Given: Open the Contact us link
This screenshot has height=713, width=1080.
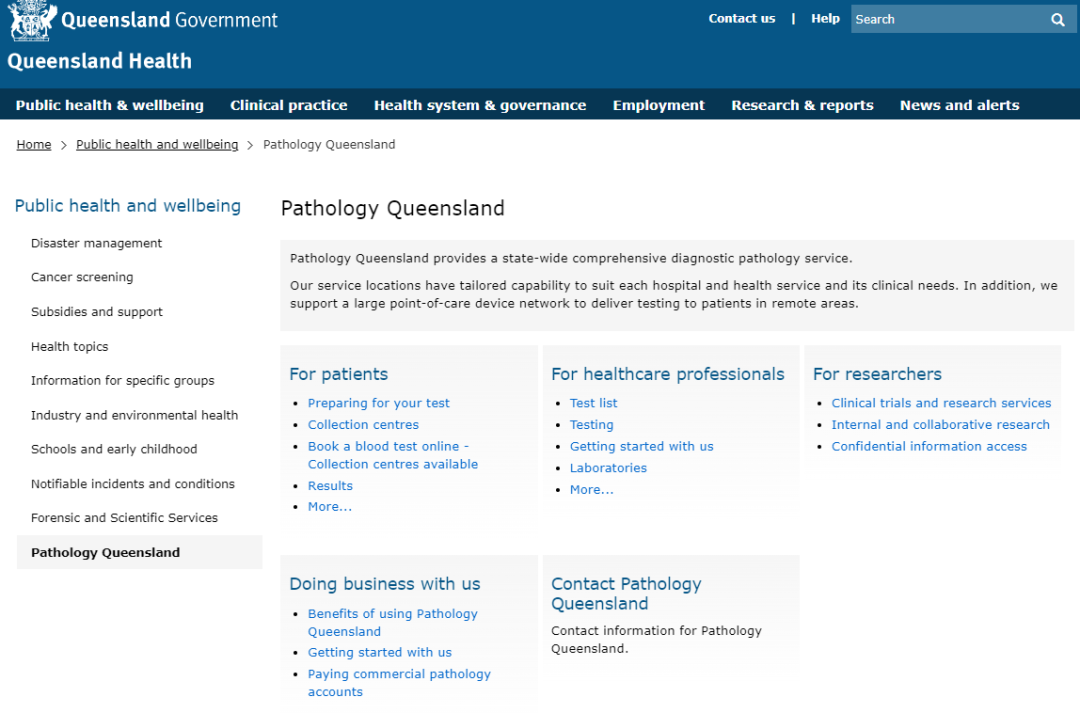Looking at the screenshot, I should (x=742, y=19).
